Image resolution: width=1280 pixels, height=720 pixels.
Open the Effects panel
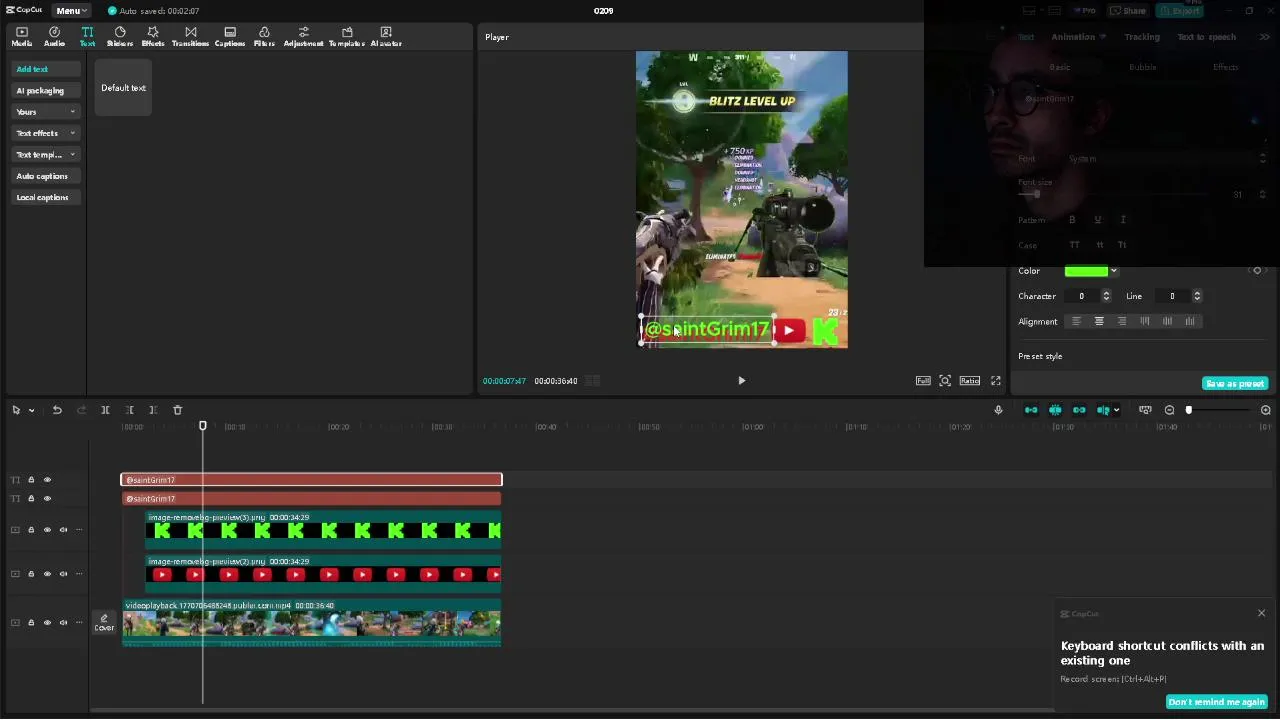153,37
